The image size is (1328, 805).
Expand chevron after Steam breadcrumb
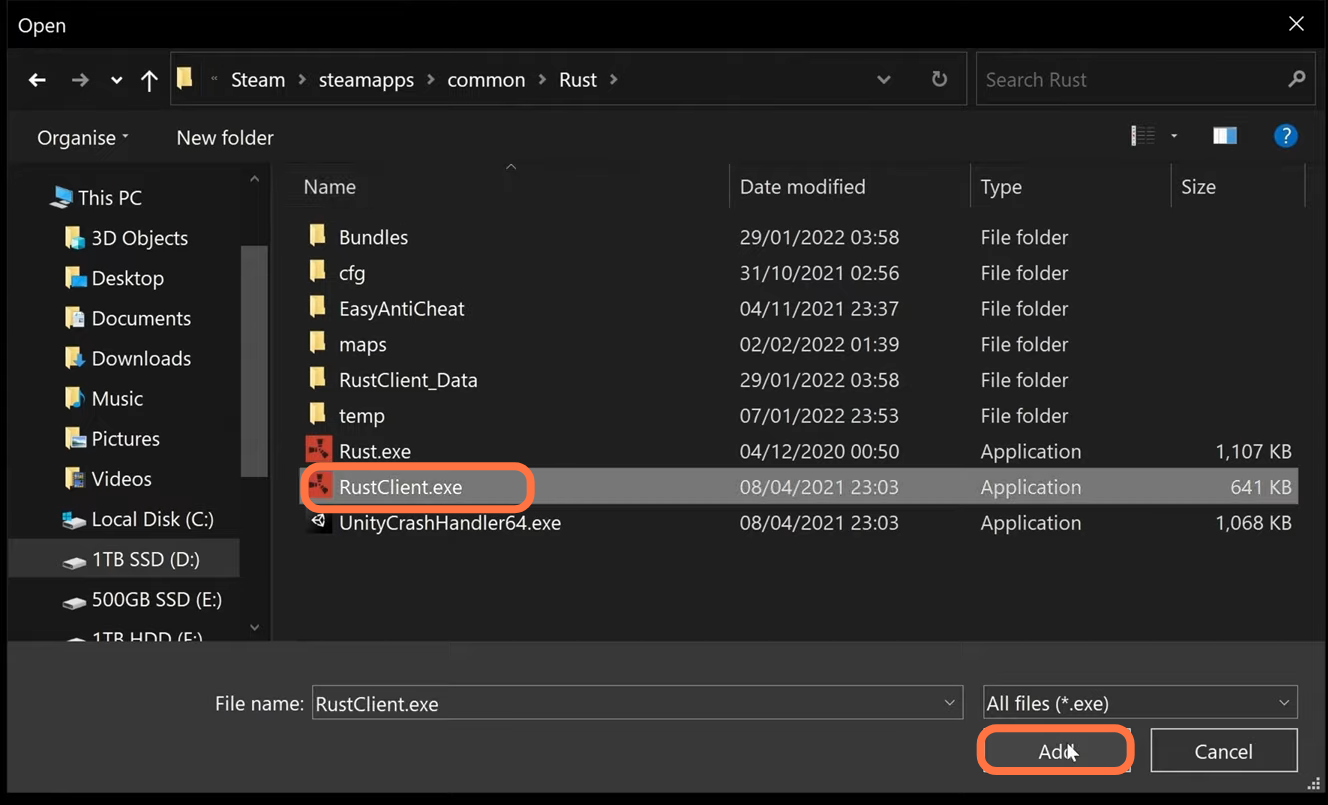[x=302, y=80]
